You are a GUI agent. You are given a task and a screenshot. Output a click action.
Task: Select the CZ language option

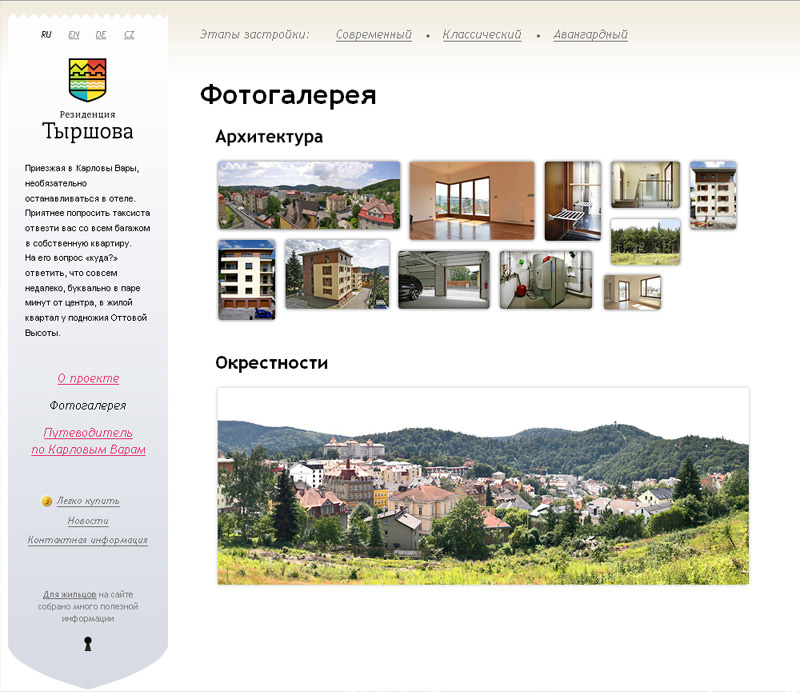pyautogui.click(x=129, y=35)
